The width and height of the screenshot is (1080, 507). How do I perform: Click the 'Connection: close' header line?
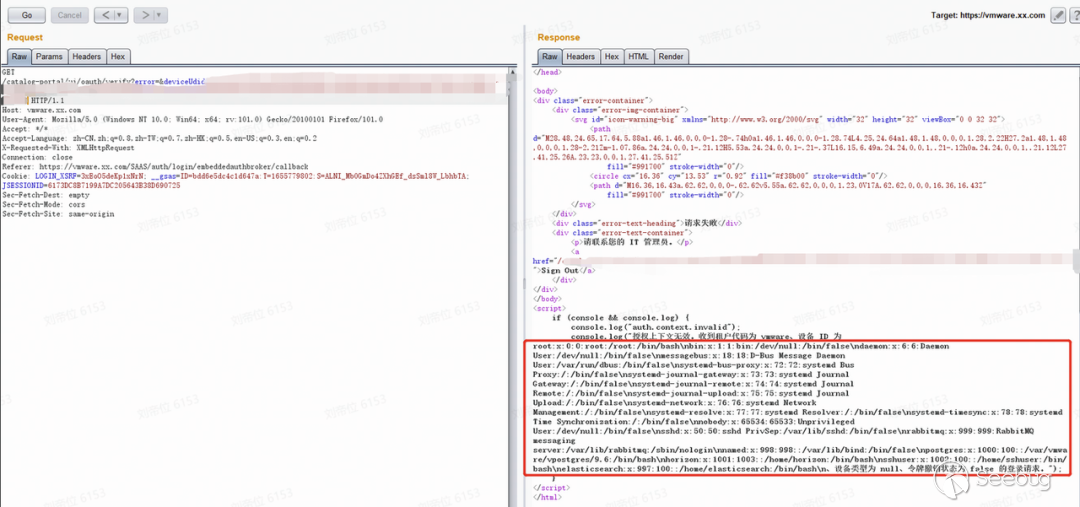[x=37, y=157]
